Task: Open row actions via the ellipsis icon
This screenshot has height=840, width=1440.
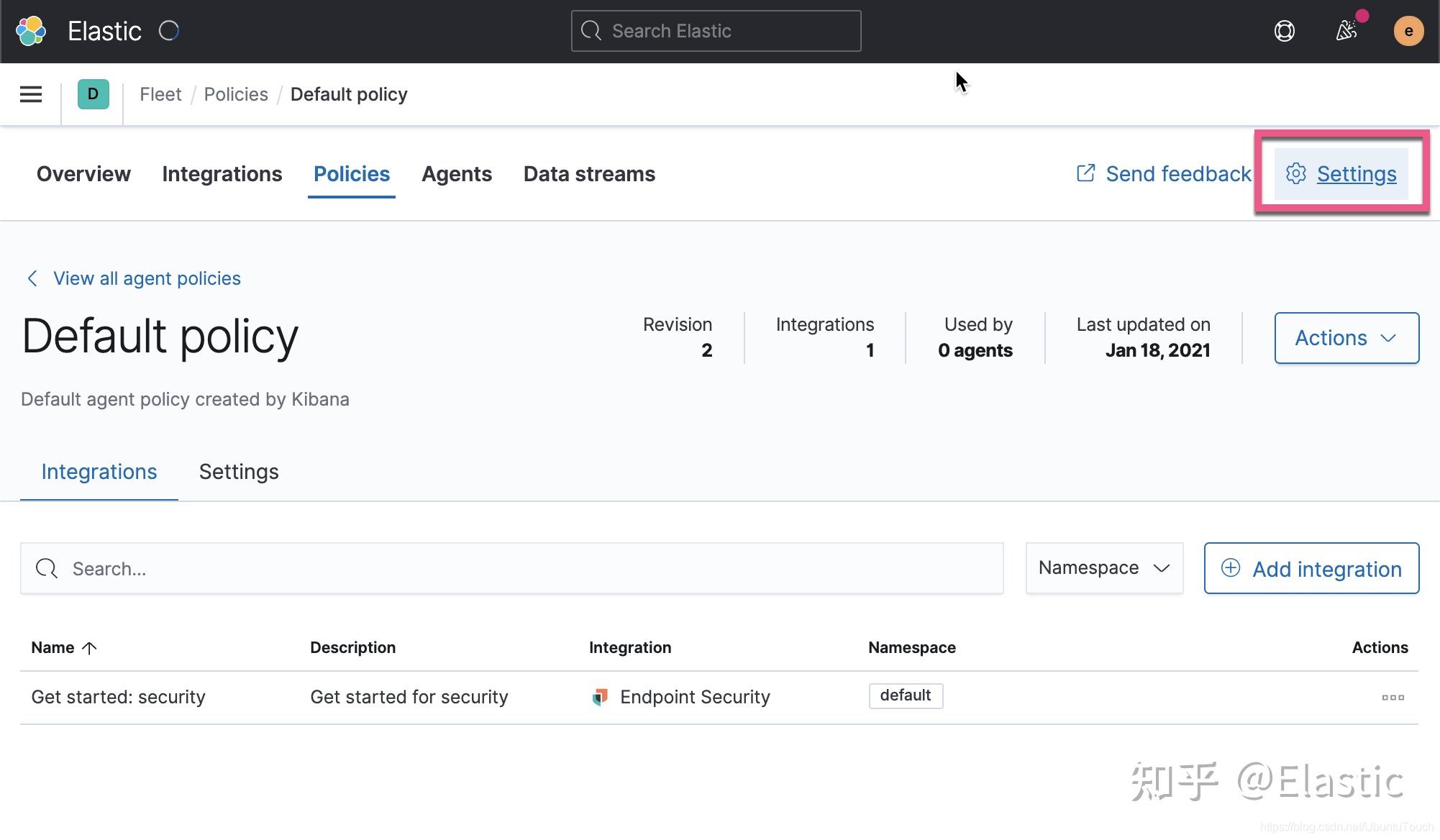Action: coord(1393,696)
